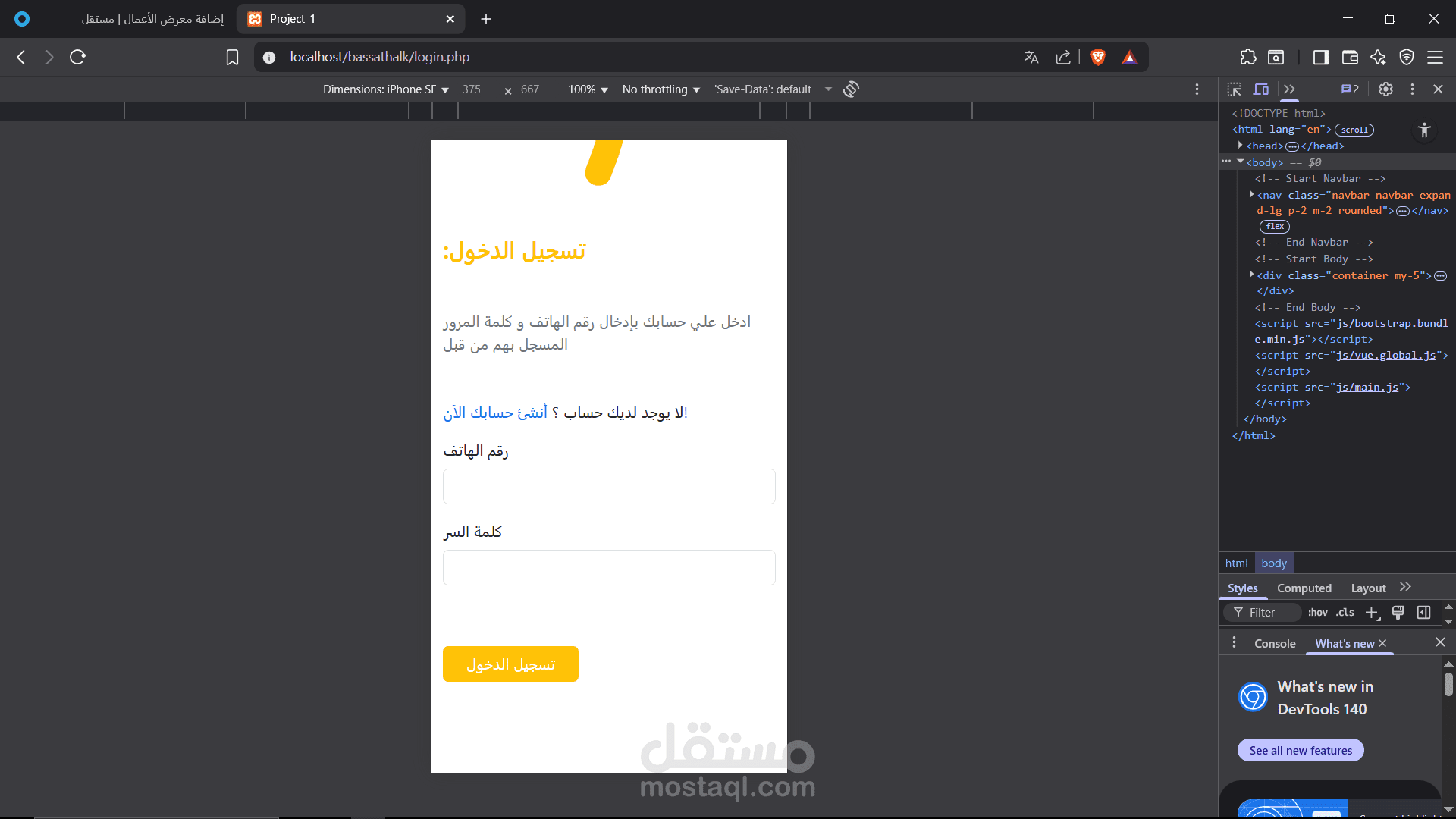Screen dimensions: 1456x819
Task: Open Leo AI sparkle icon
Action: [1378, 57]
